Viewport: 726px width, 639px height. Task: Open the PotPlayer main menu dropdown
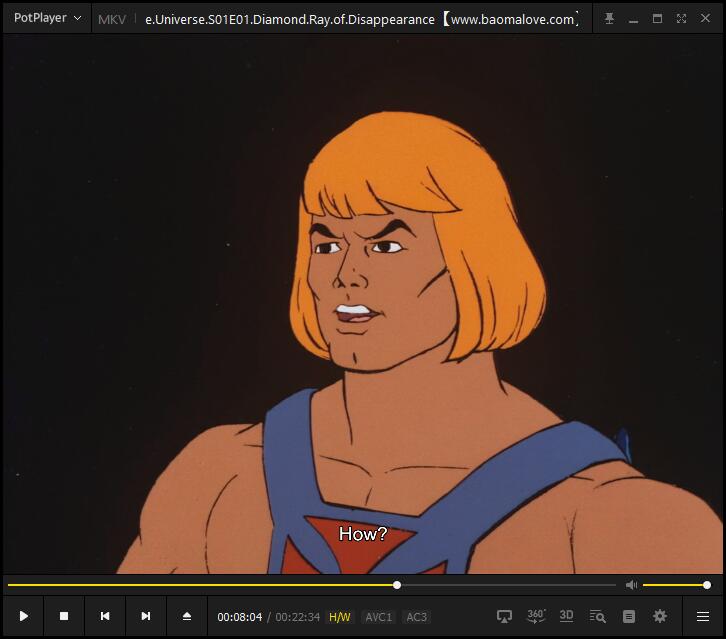[x=47, y=18]
